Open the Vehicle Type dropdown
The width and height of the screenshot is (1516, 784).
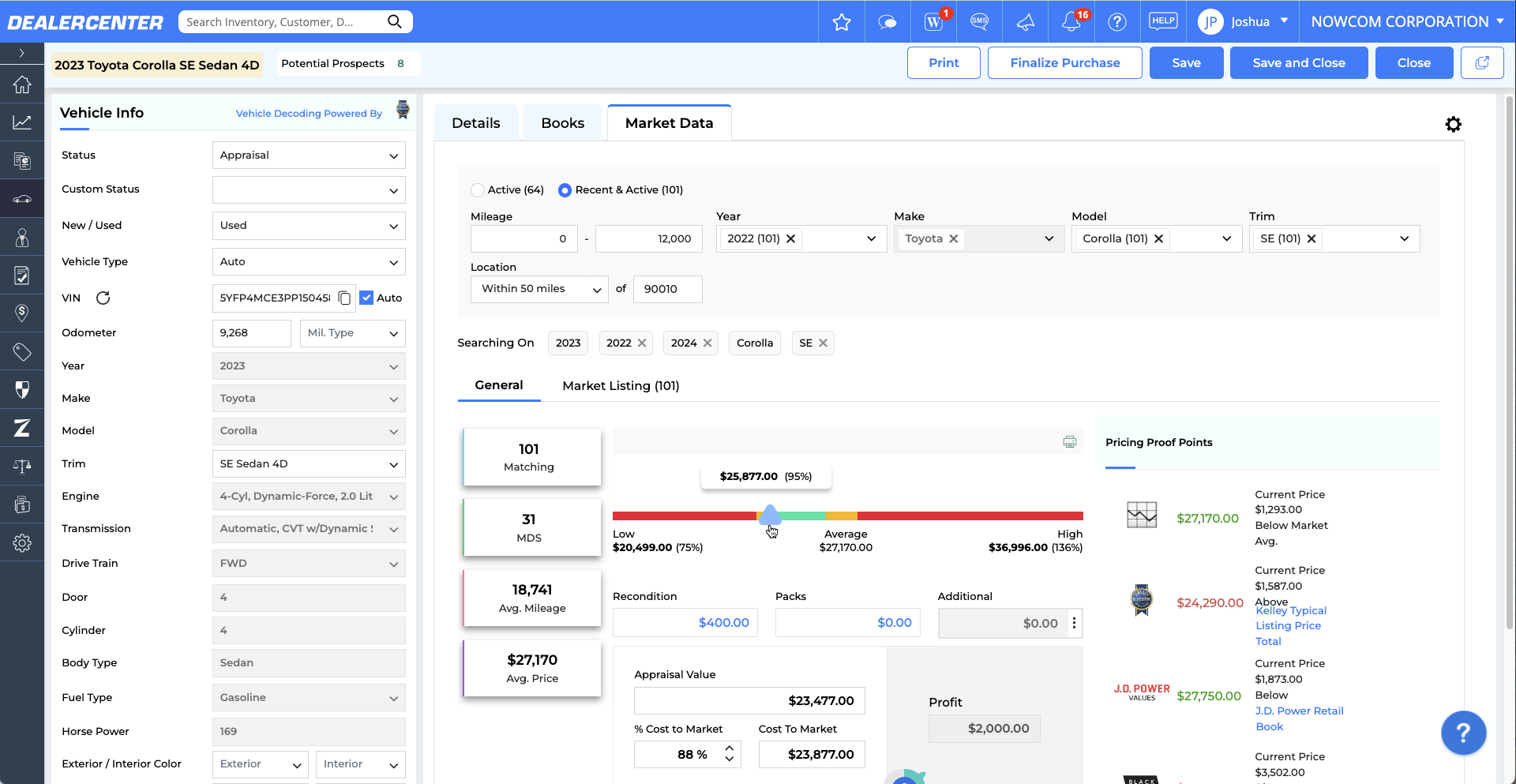[x=309, y=262]
